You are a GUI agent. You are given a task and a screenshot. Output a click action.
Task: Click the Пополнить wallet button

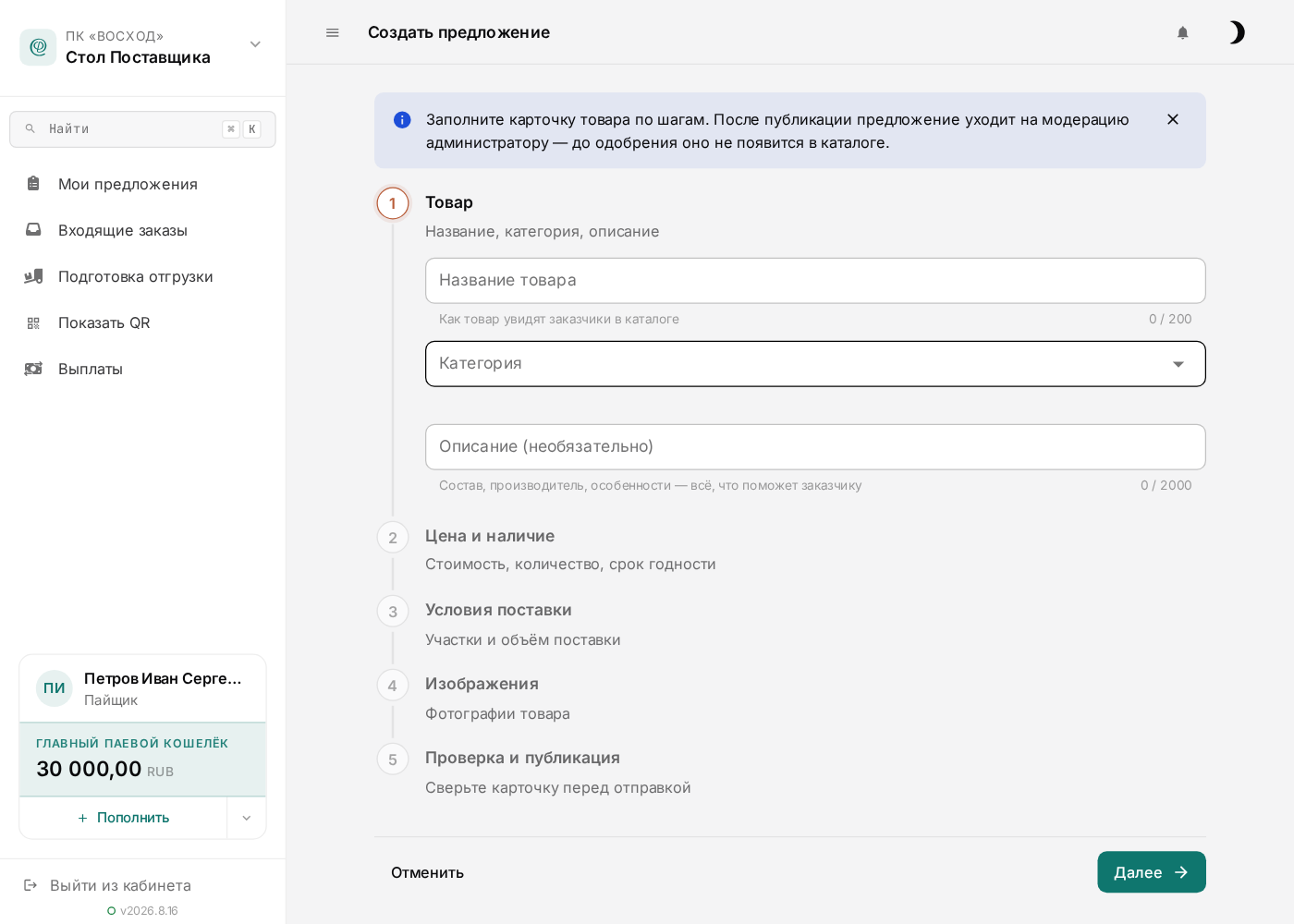tap(124, 818)
